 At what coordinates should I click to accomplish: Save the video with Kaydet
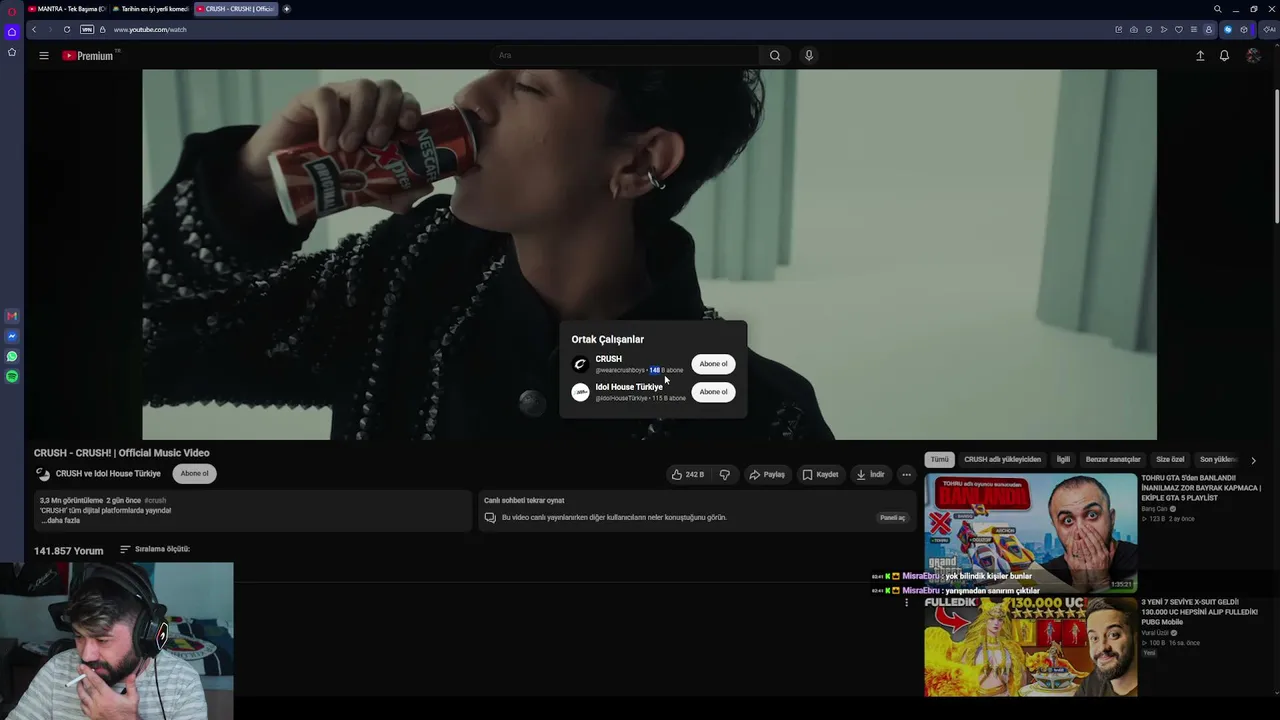[x=820, y=474]
